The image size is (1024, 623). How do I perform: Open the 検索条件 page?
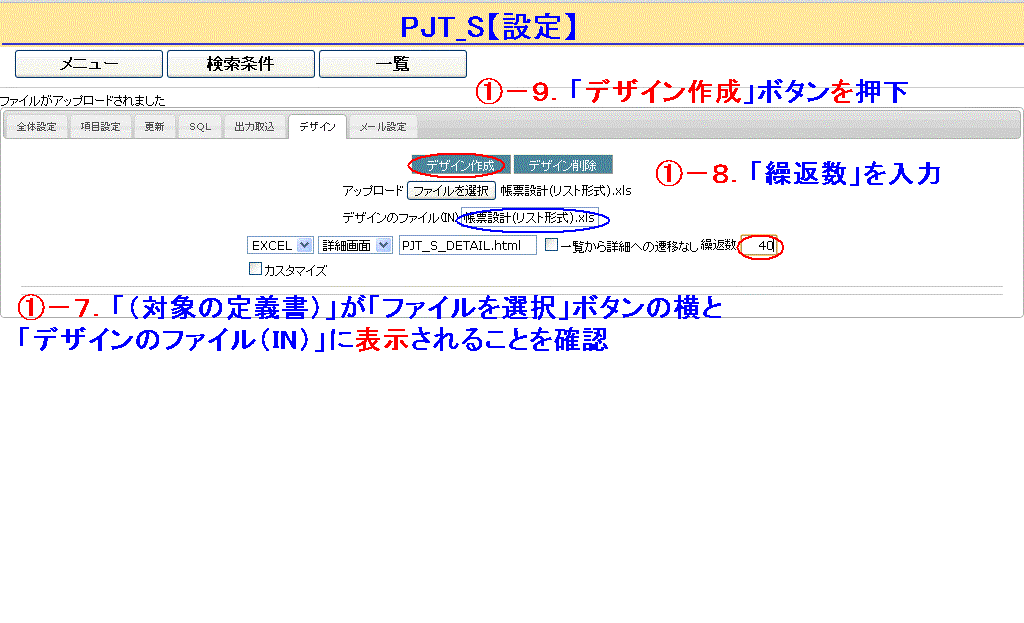point(240,64)
